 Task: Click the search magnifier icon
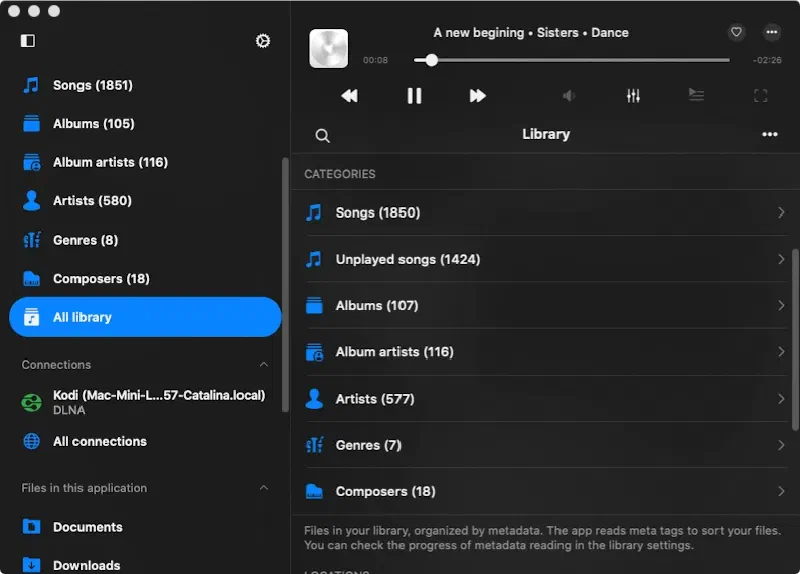(x=322, y=136)
